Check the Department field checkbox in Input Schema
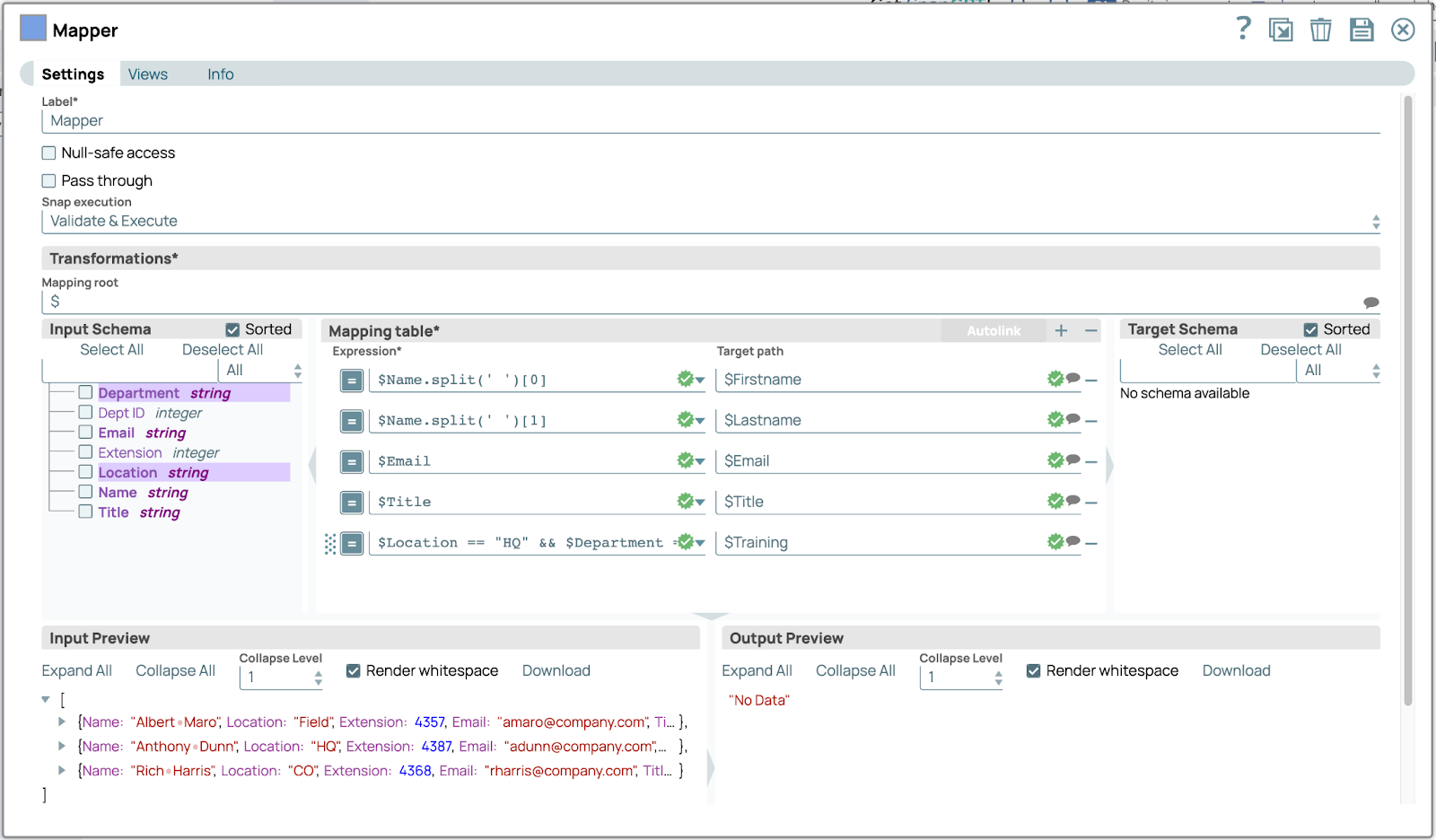 (x=86, y=392)
